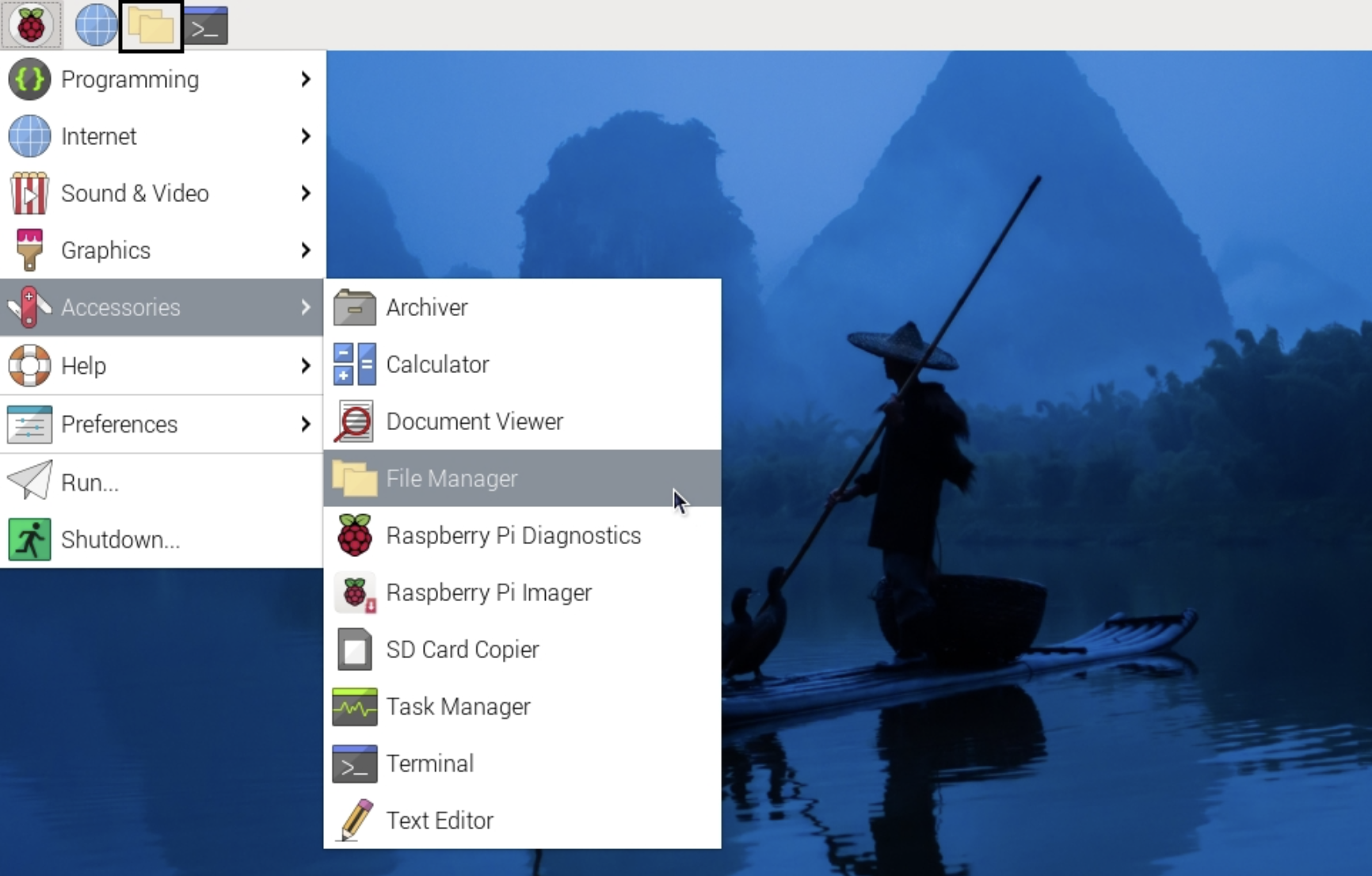1372x876 pixels.
Task: Select File Manager from the submenu
Action: coord(452,478)
